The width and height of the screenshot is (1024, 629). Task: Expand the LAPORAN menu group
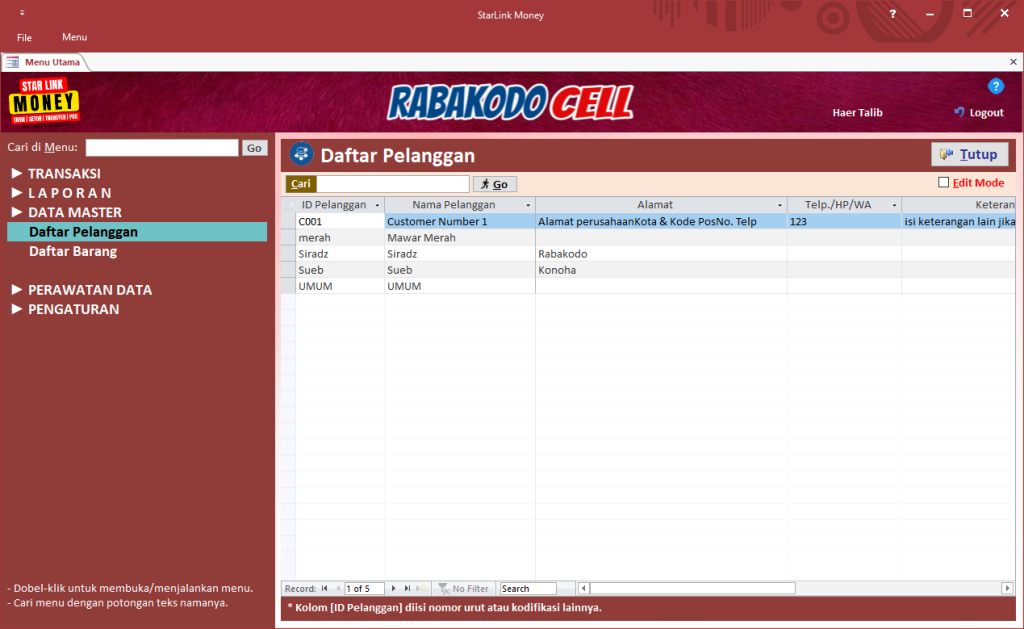click(17, 193)
